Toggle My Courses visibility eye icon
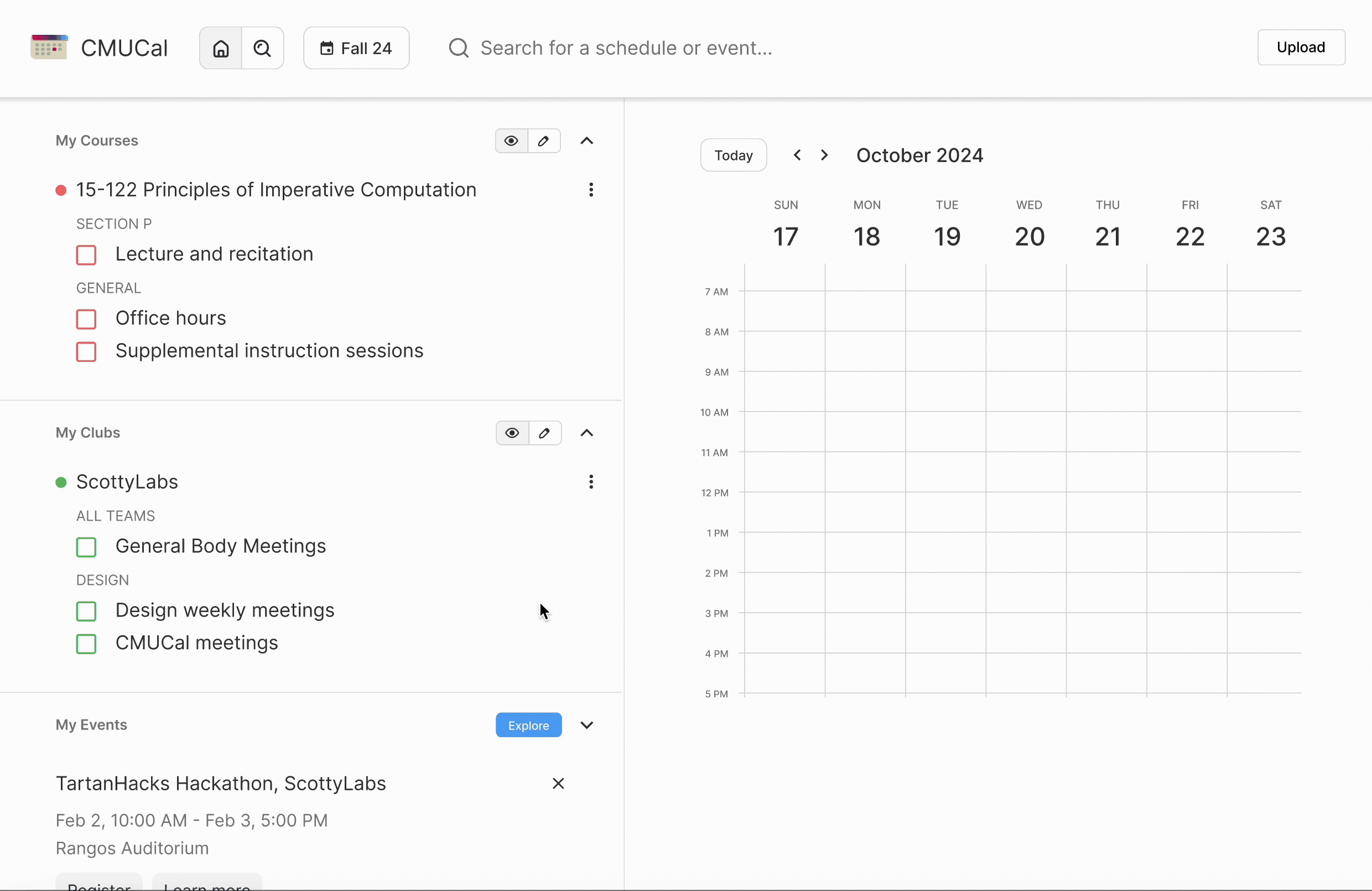 tap(511, 141)
